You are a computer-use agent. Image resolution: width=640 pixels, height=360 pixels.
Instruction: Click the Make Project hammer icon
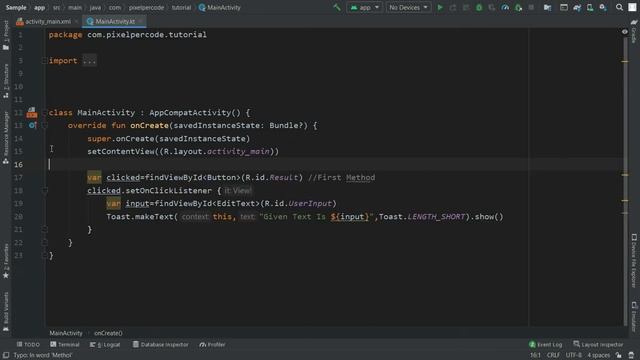337,7
